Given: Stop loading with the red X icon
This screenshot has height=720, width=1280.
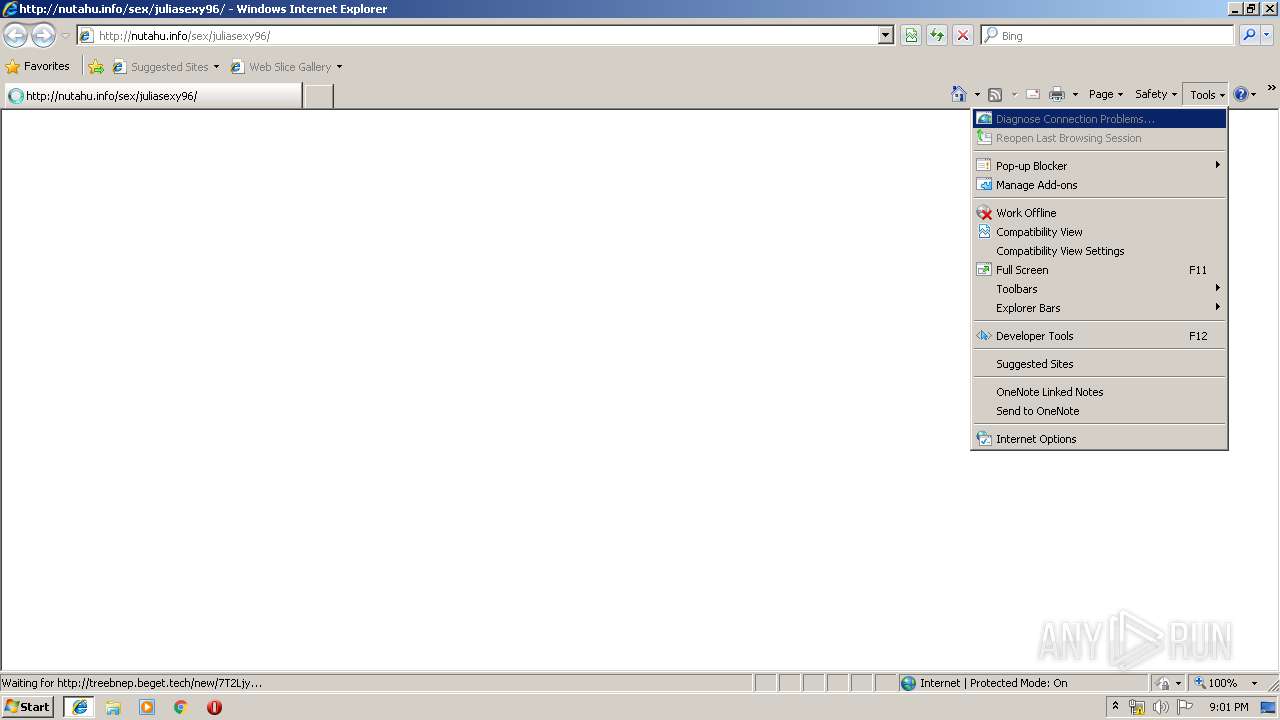Looking at the screenshot, I should [x=963, y=36].
